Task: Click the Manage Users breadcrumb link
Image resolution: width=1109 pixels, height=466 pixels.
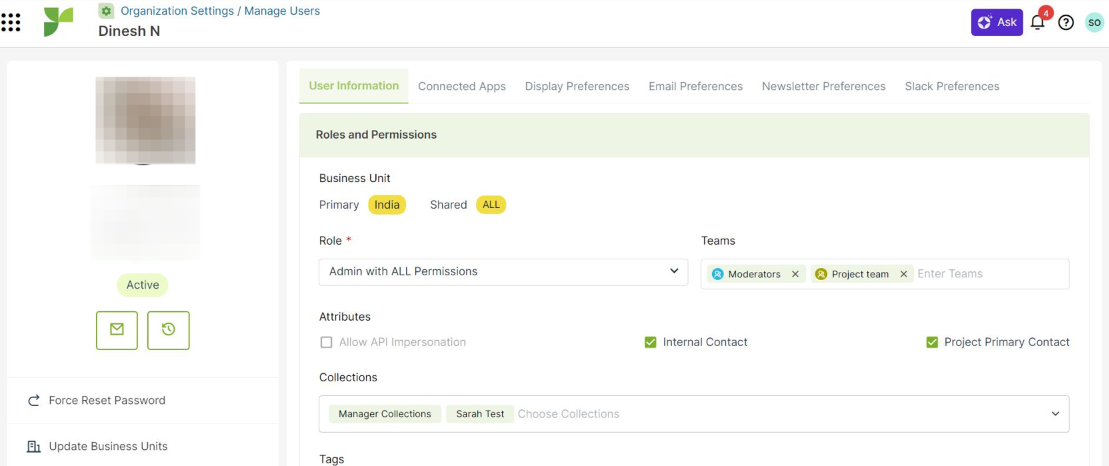Action: click(282, 11)
